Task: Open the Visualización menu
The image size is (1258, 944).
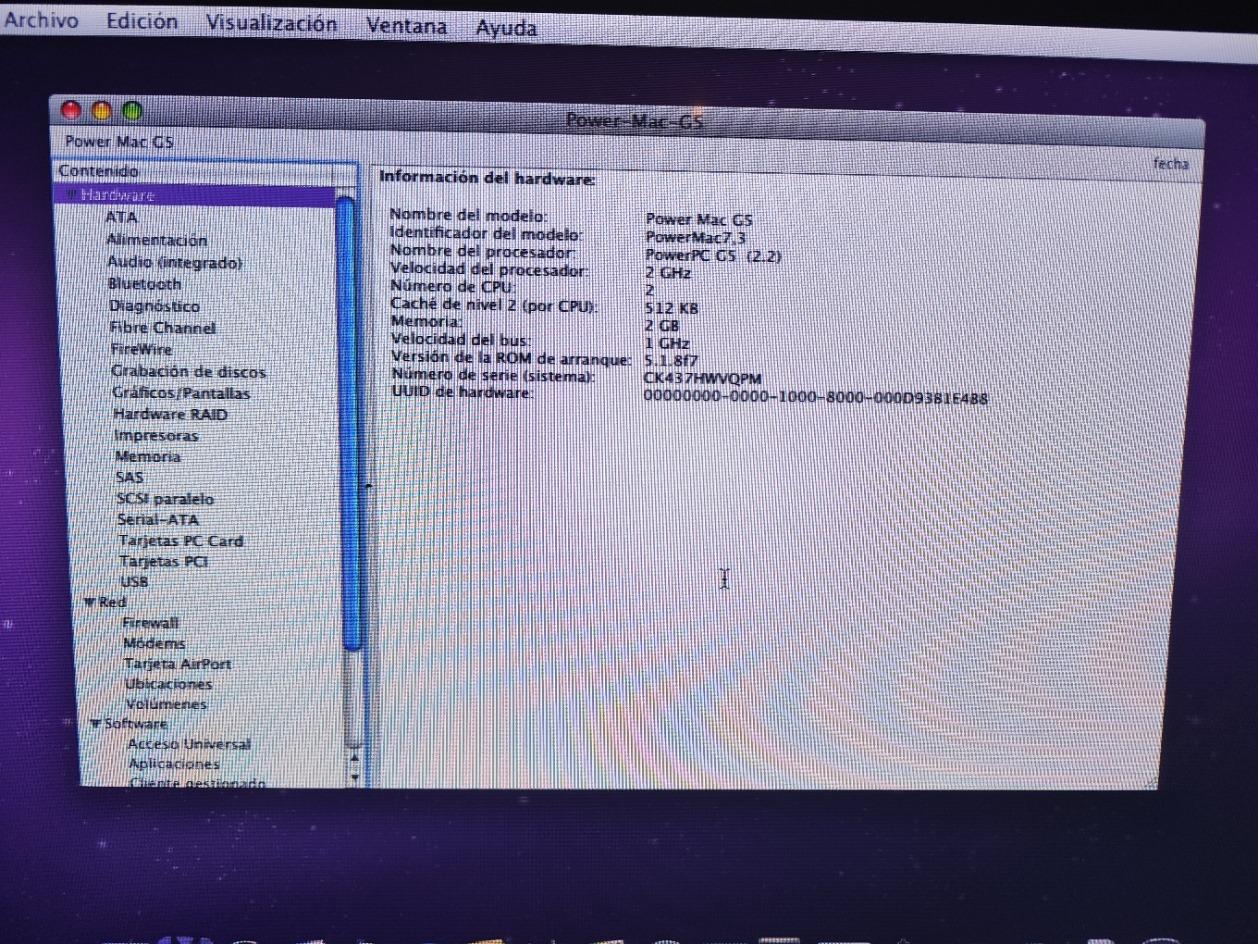Action: click(x=271, y=24)
